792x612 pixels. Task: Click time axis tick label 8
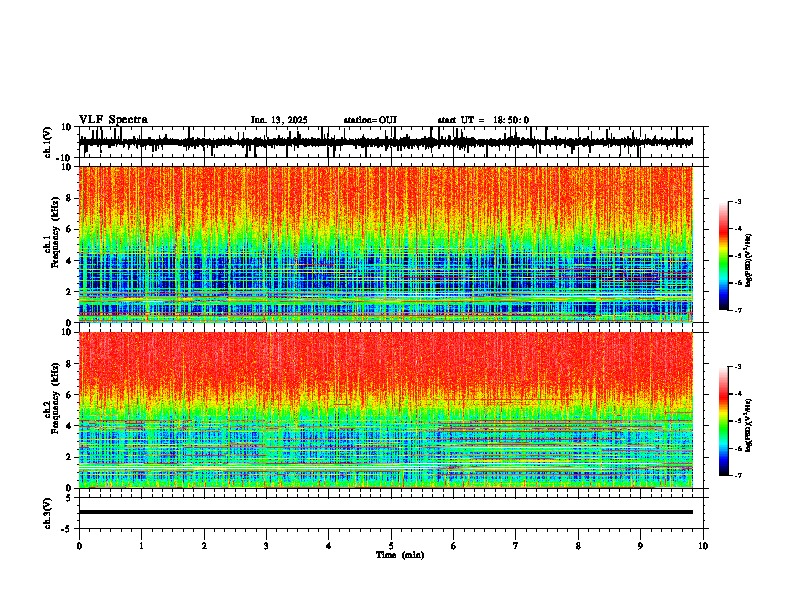(x=578, y=546)
